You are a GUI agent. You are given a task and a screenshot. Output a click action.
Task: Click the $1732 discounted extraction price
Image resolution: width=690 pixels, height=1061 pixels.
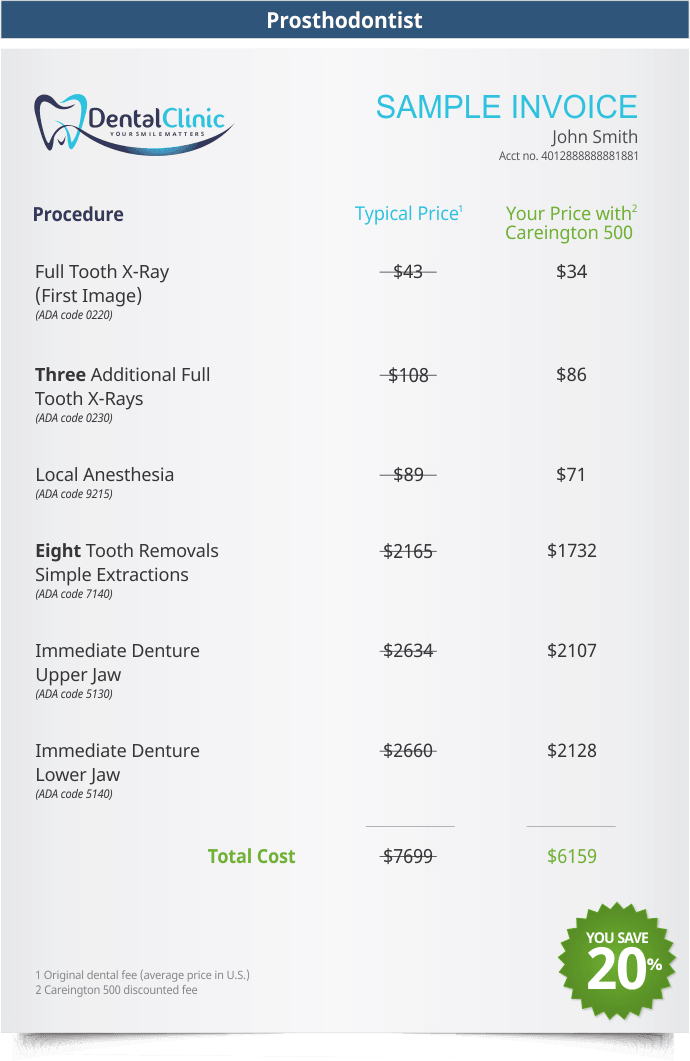tap(571, 551)
